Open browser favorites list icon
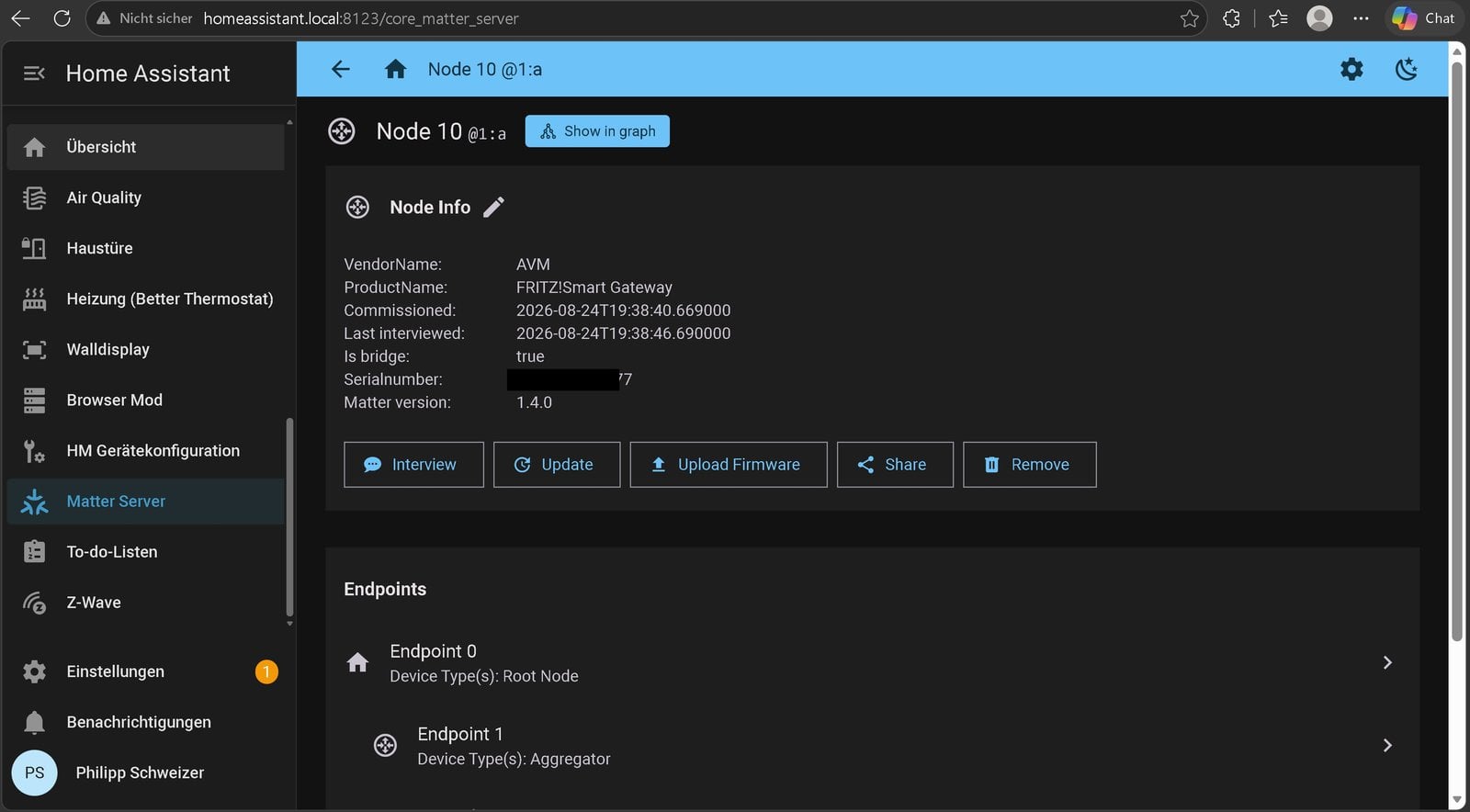Viewport: 1470px width, 812px height. click(1278, 18)
